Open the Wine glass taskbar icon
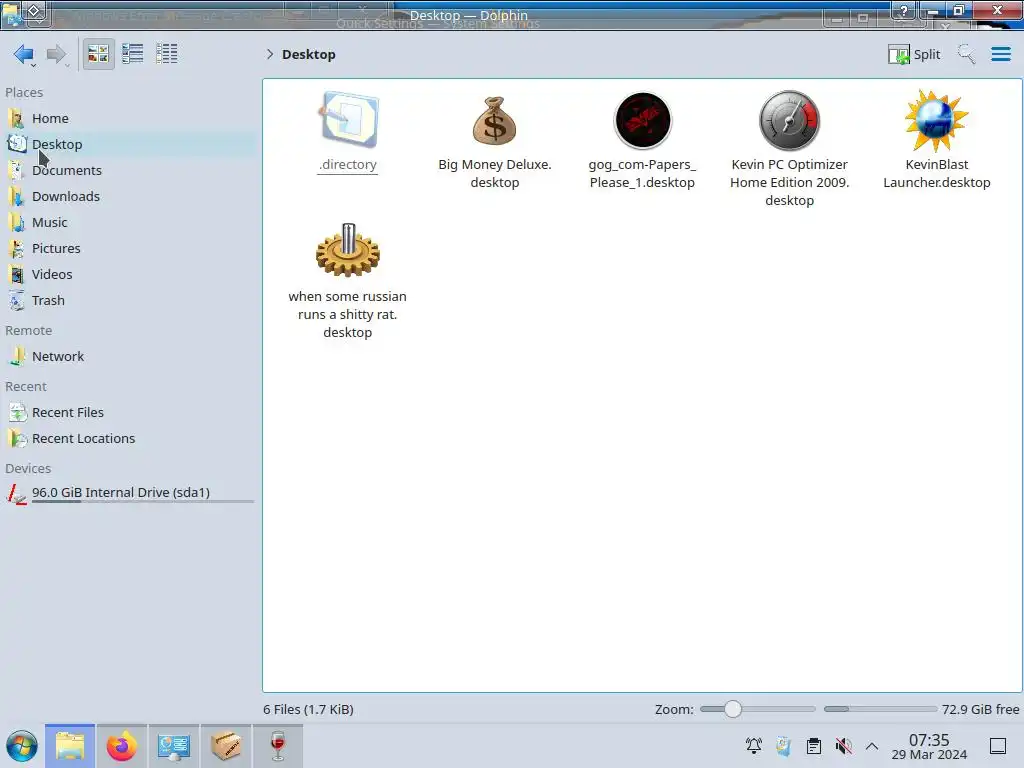 (x=278, y=746)
